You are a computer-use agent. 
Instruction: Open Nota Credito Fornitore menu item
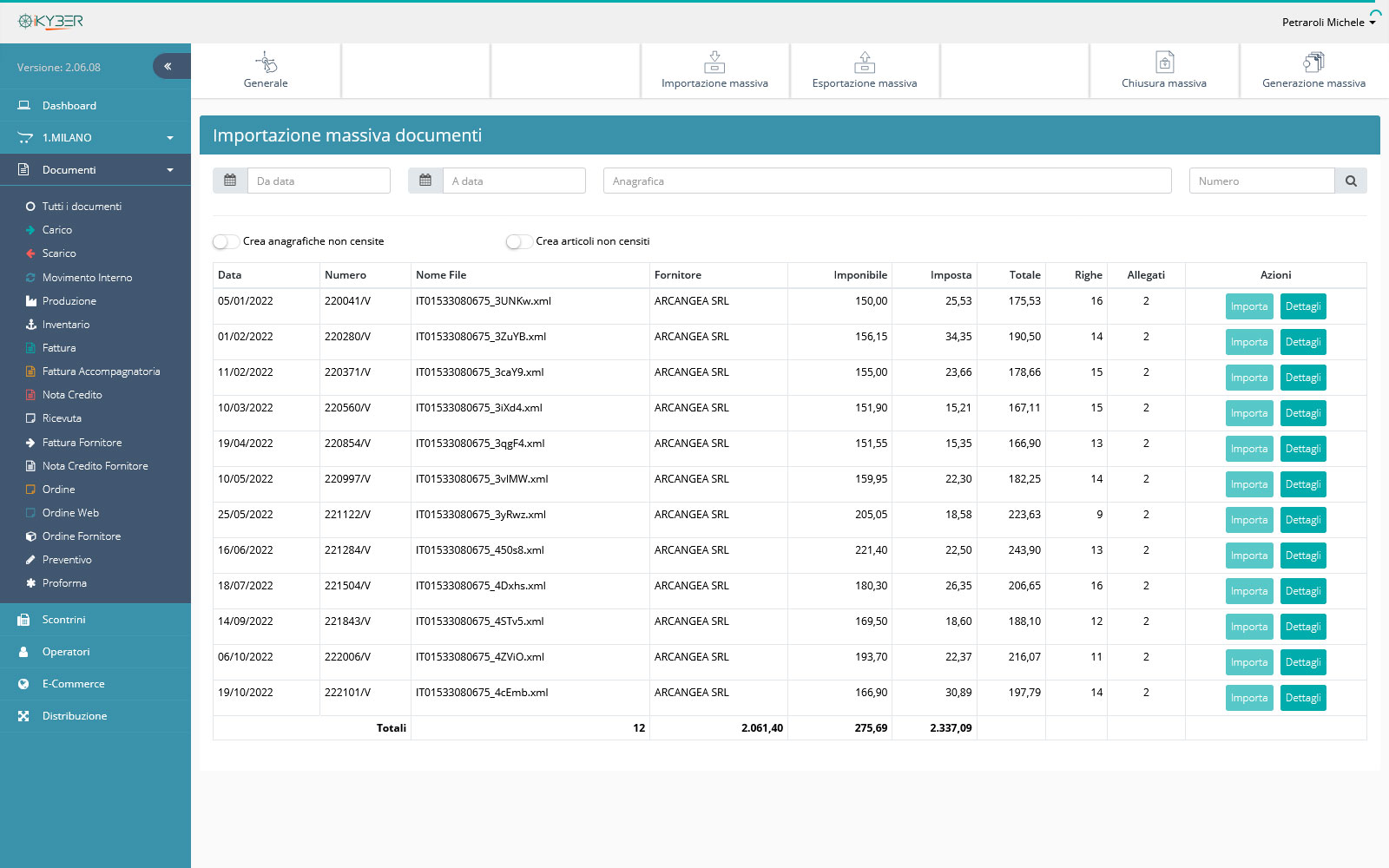[95, 466]
